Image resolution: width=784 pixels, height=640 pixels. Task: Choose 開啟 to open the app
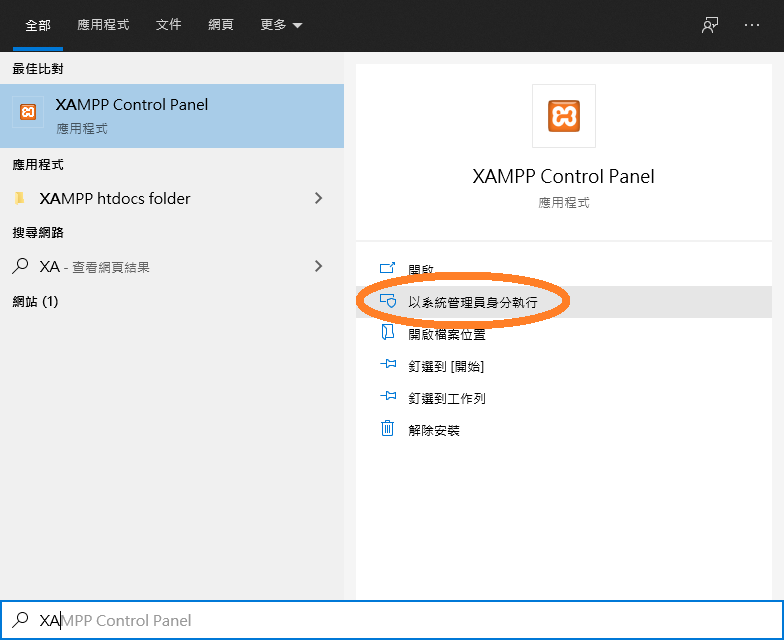coord(564,270)
